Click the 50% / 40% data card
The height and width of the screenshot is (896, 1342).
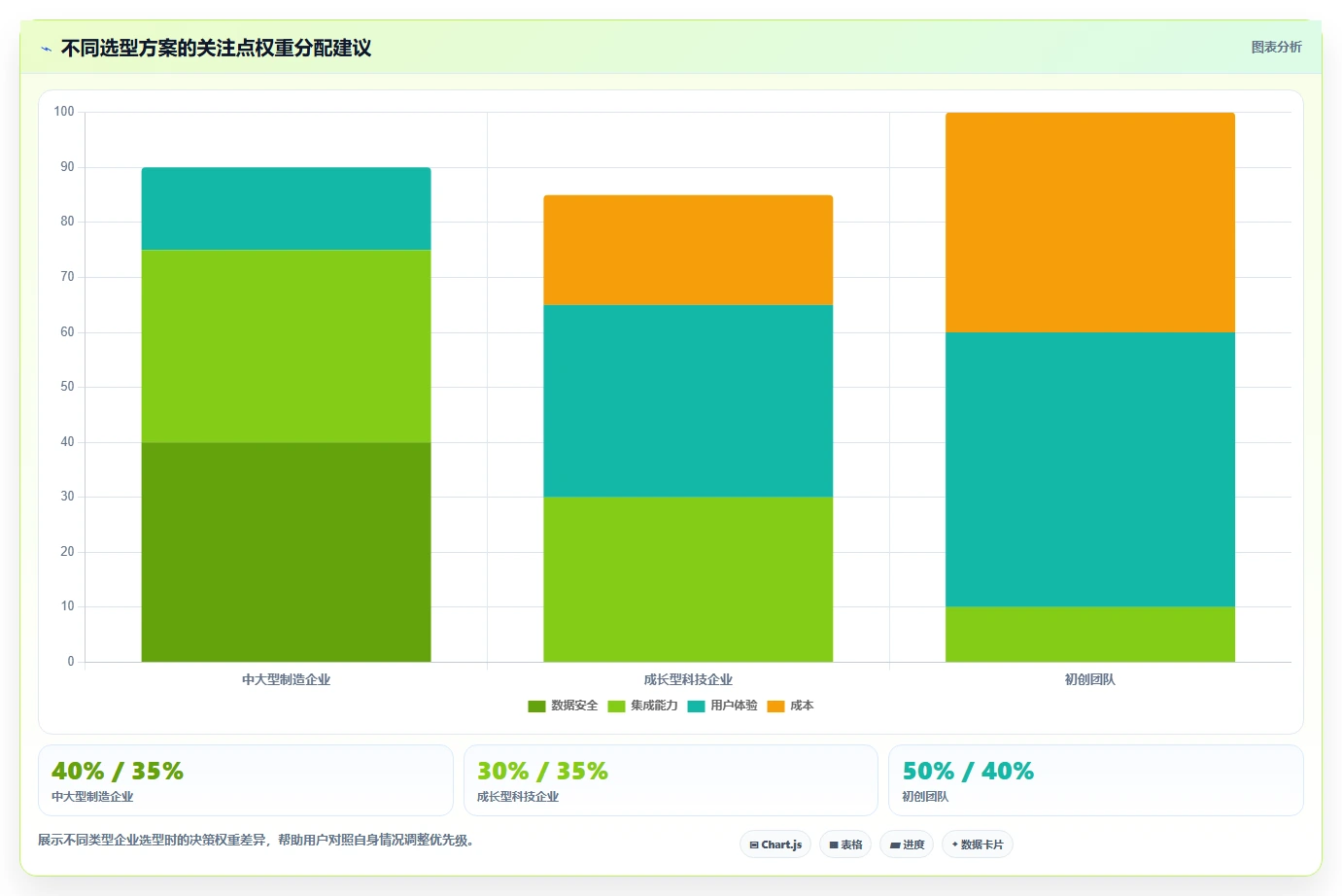click(1096, 780)
